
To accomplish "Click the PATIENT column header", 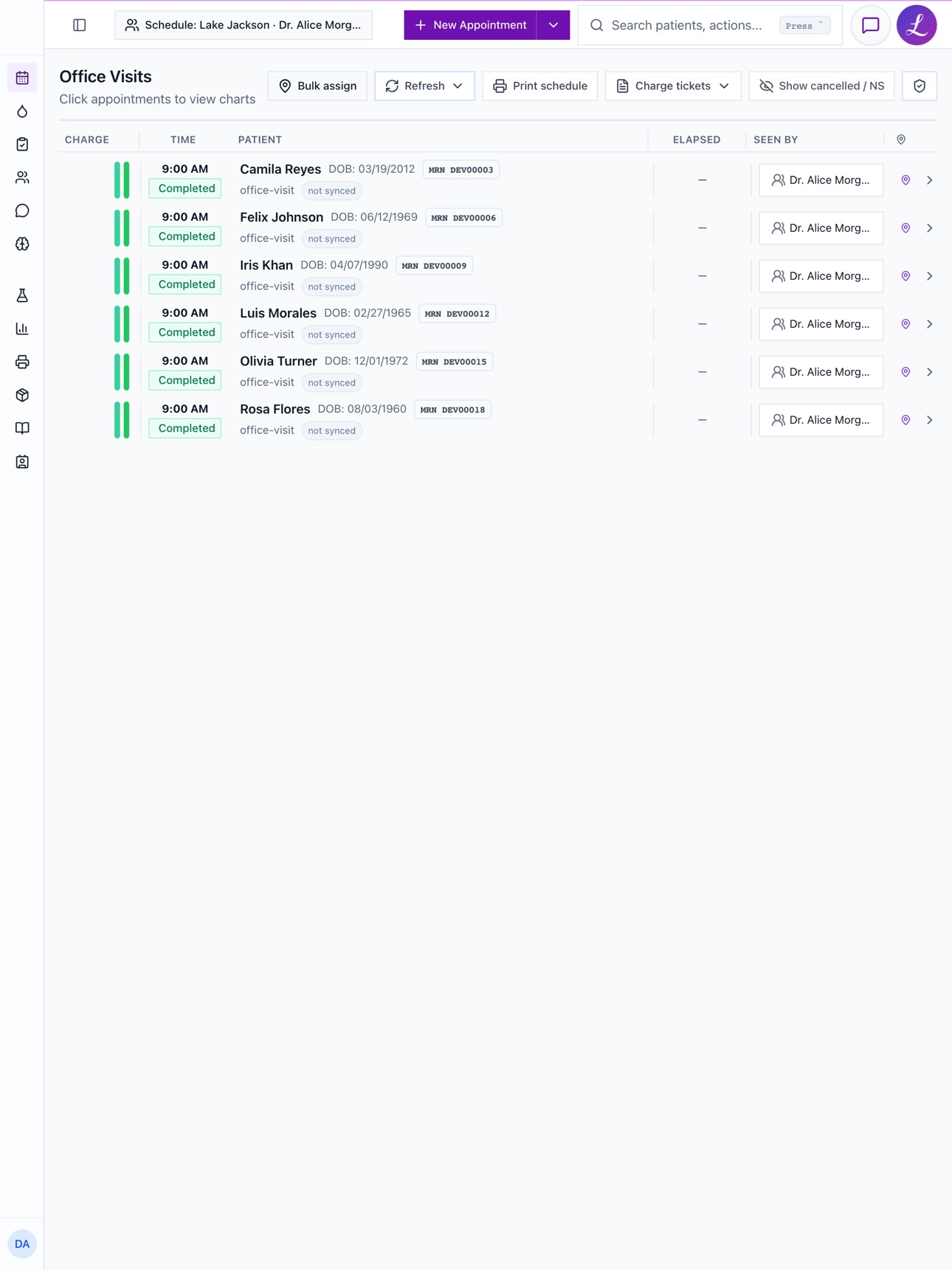I will 260,140.
